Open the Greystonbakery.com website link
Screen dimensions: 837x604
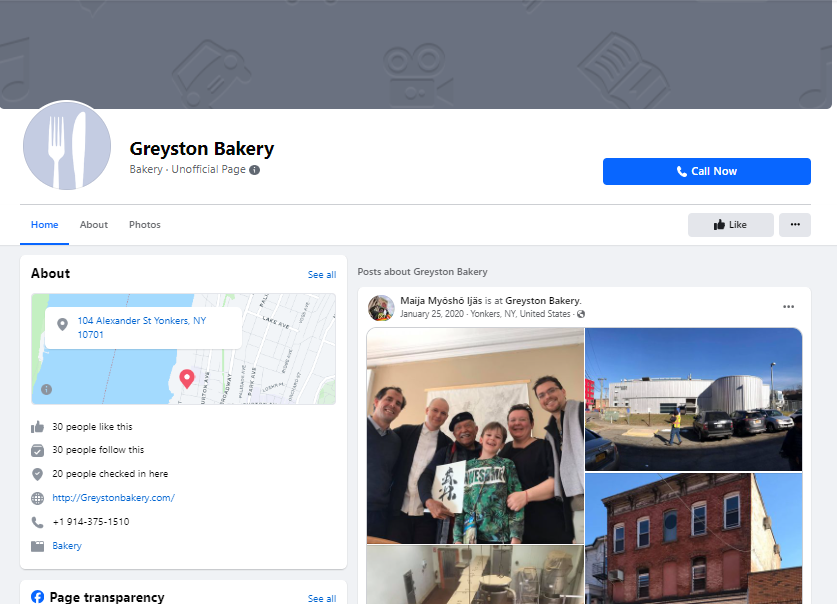(113, 498)
